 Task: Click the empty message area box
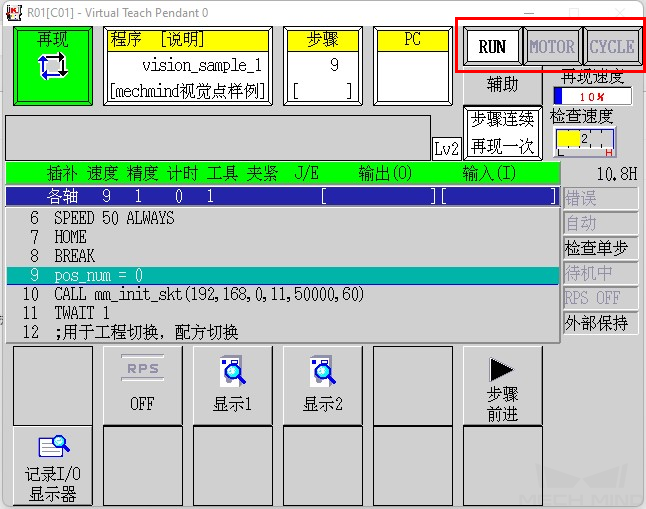coord(218,138)
